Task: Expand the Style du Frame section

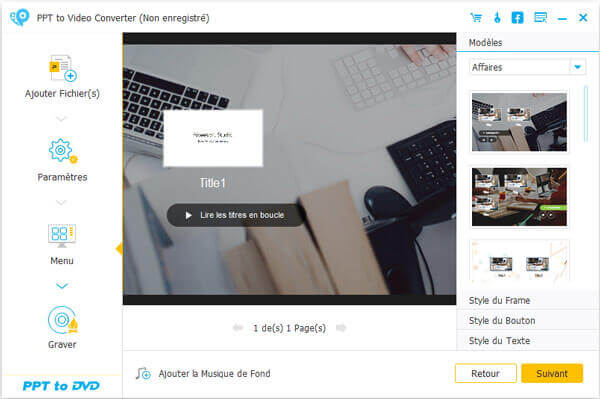Action: [x=527, y=300]
